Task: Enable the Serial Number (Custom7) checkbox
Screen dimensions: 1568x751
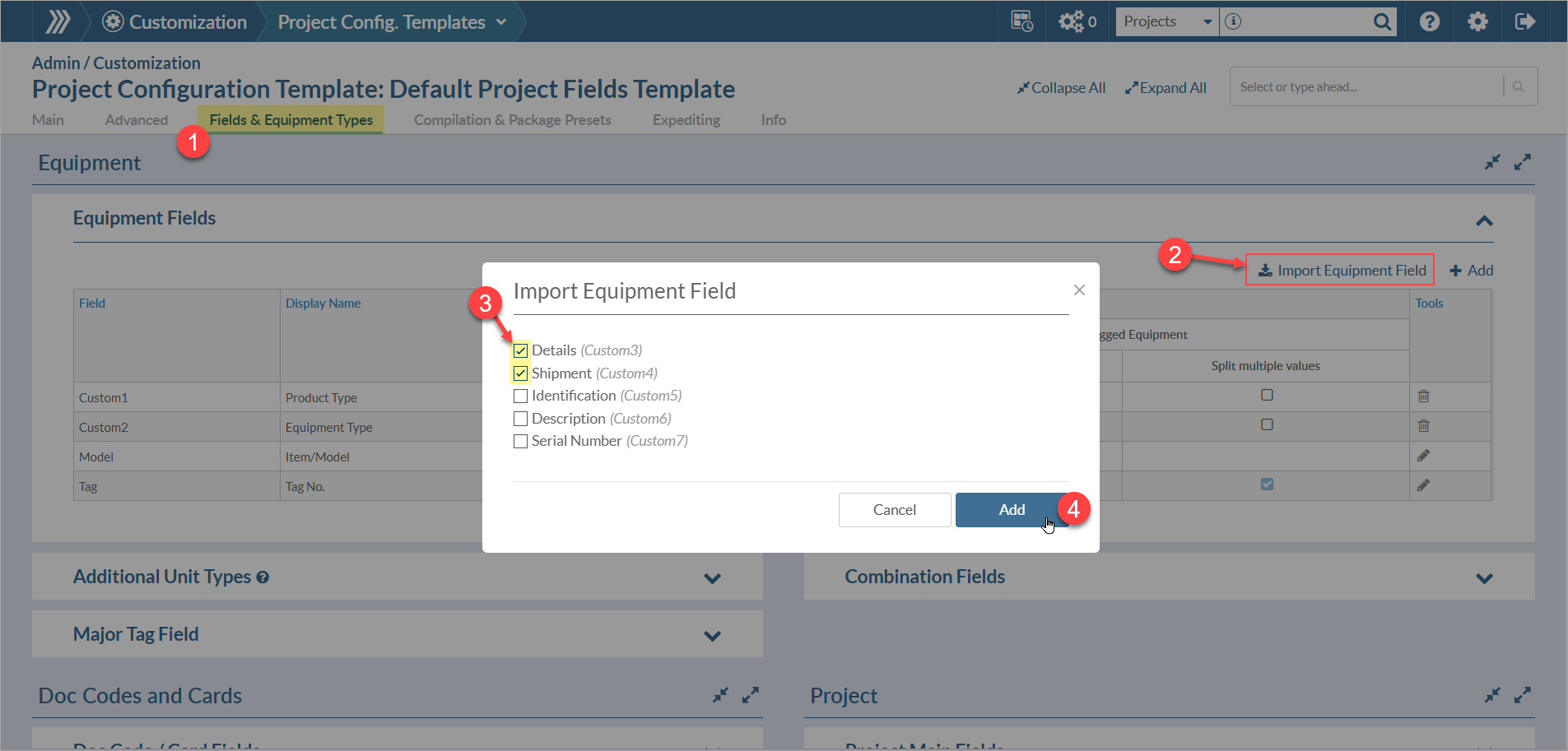Action: (520, 441)
